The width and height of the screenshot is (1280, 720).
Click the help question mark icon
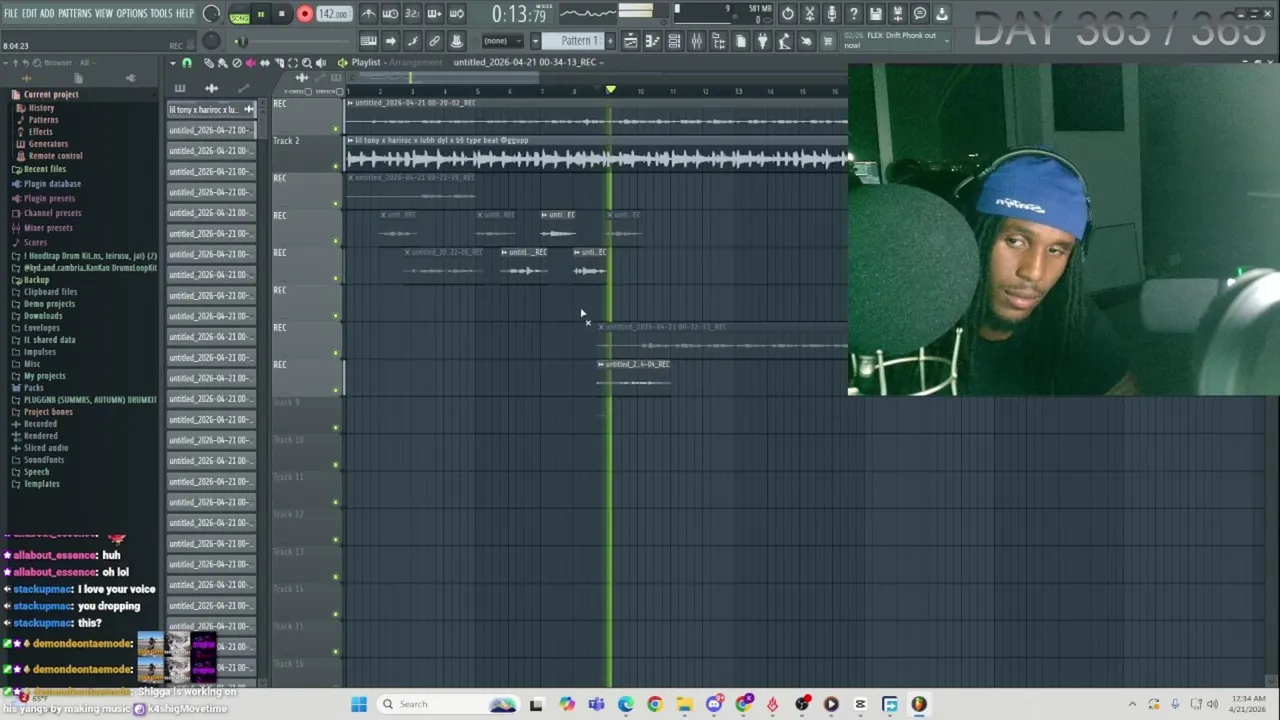point(854,14)
